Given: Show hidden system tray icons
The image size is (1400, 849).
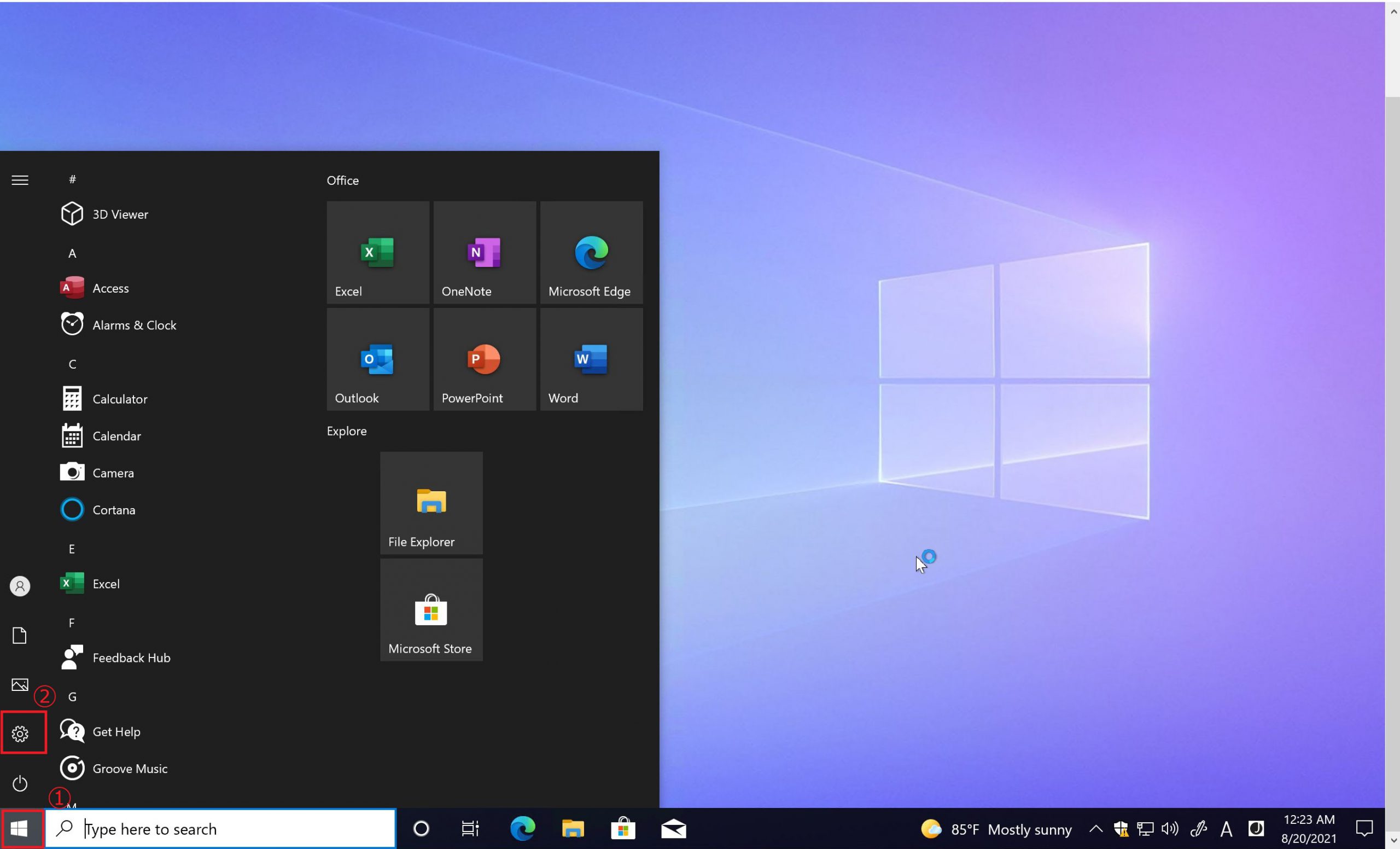Looking at the screenshot, I should [x=1095, y=829].
